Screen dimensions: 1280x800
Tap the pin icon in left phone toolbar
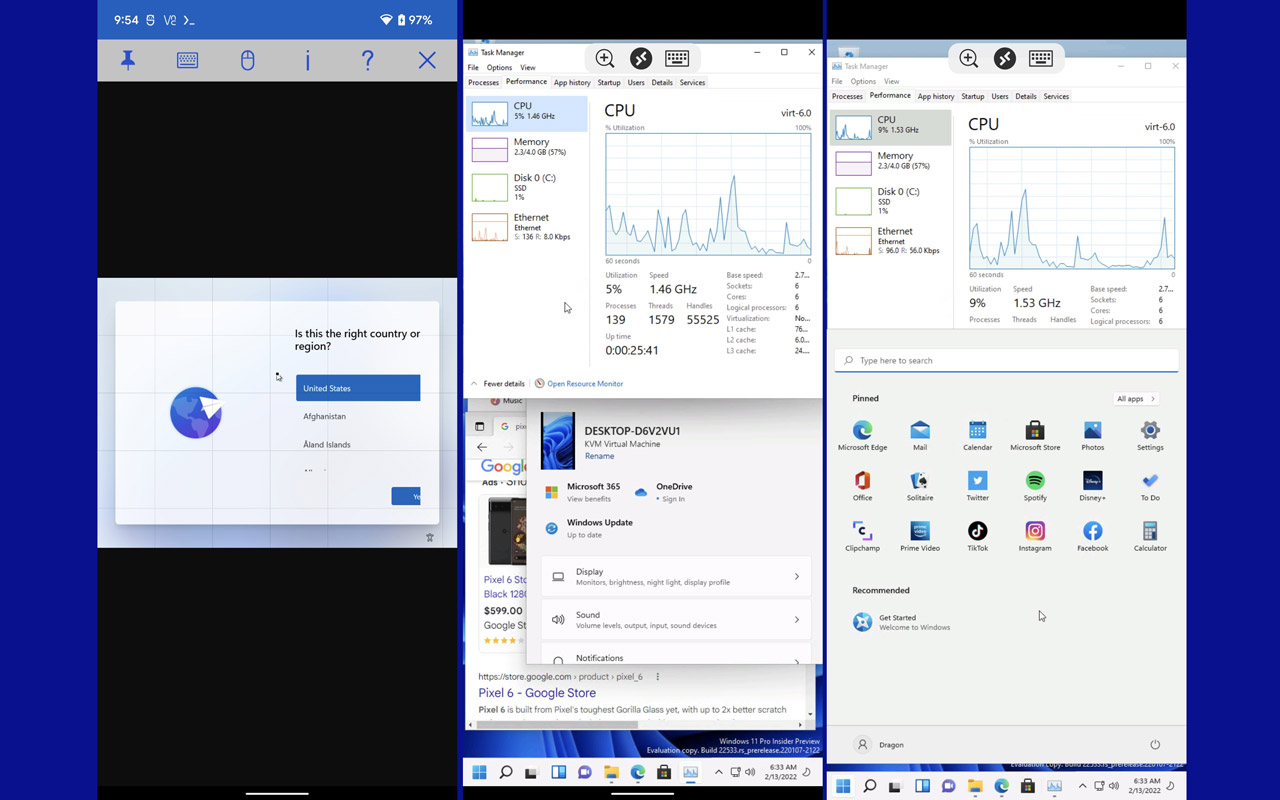(x=128, y=61)
